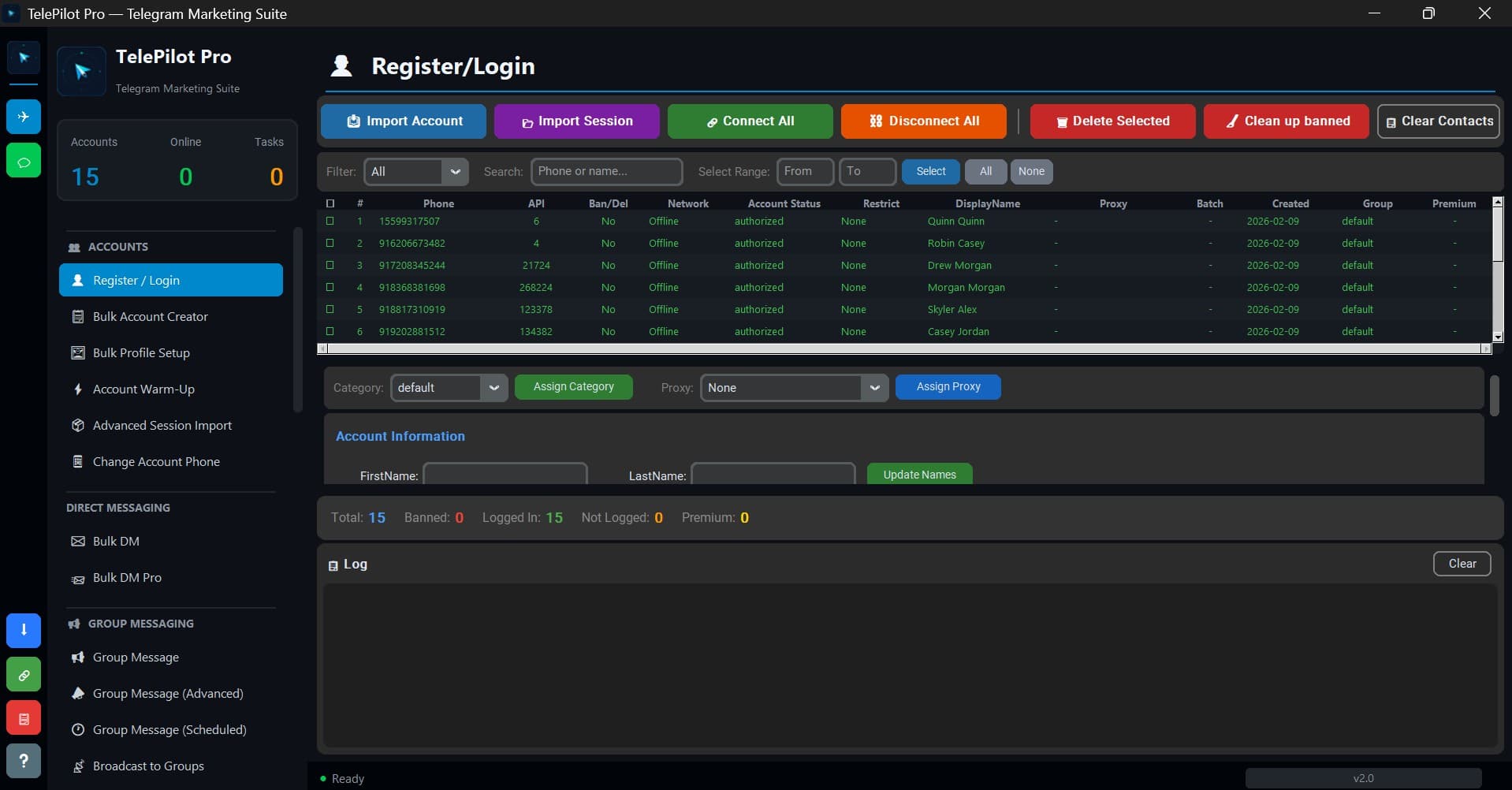Open Register / Login in sidebar
The height and width of the screenshot is (790, 1512).
point(171,281)
